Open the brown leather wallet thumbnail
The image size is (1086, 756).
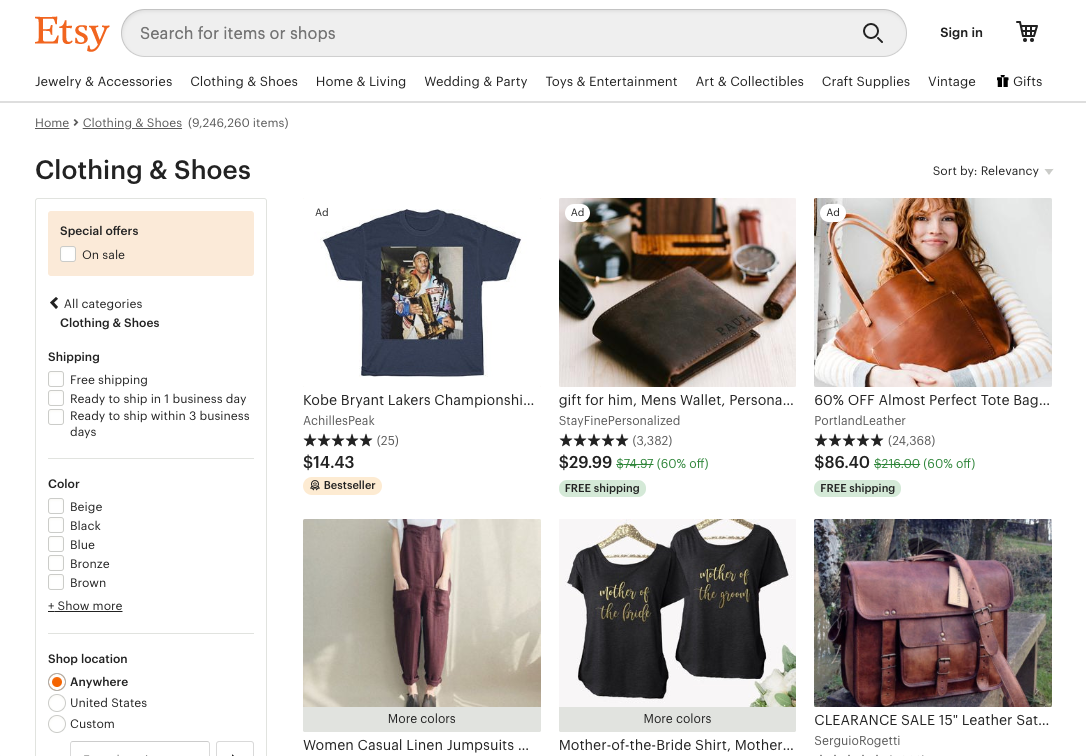[x=677, y=292]
